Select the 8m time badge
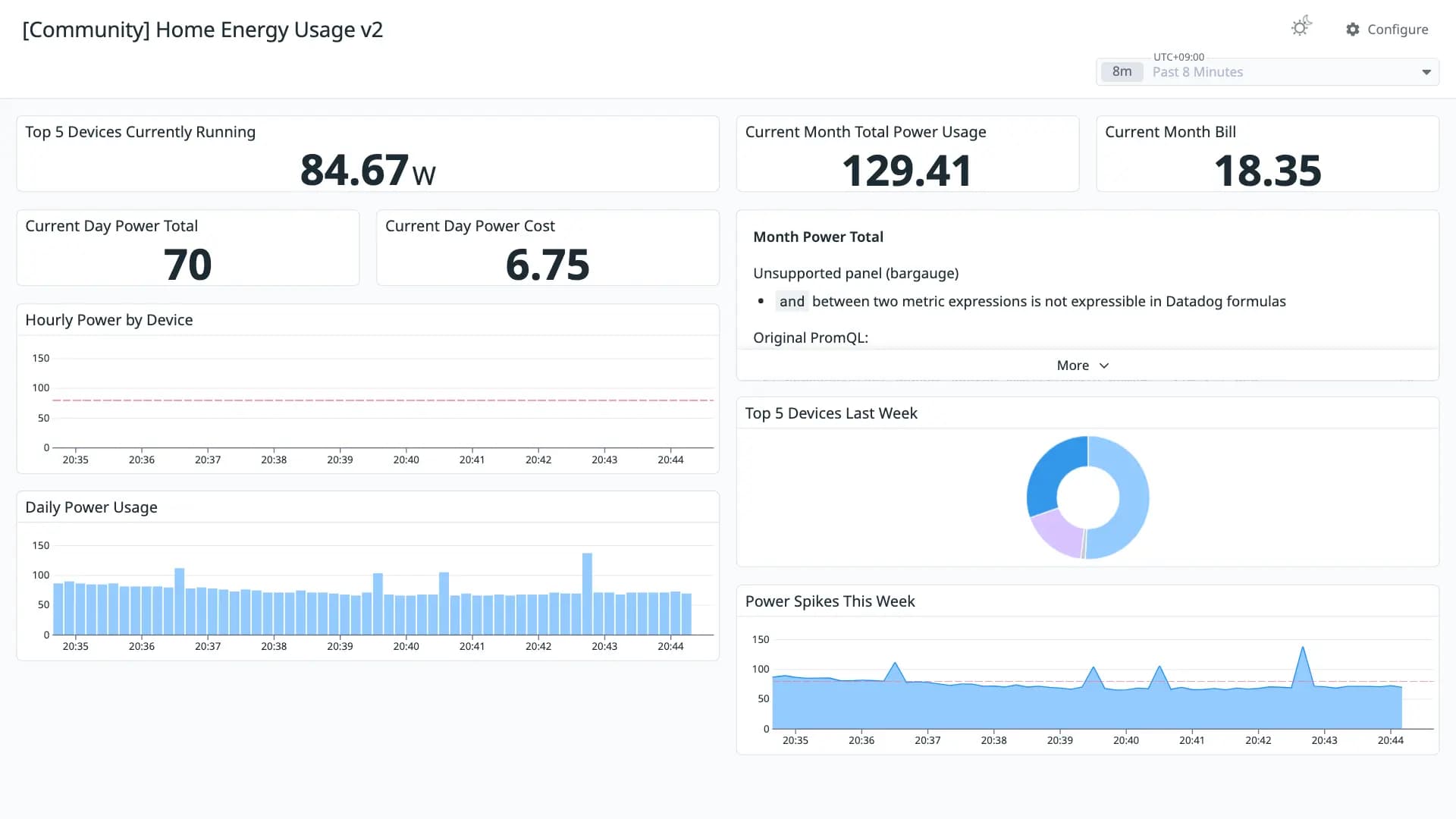This screenshot has height=819, width=1456. 1122,72
